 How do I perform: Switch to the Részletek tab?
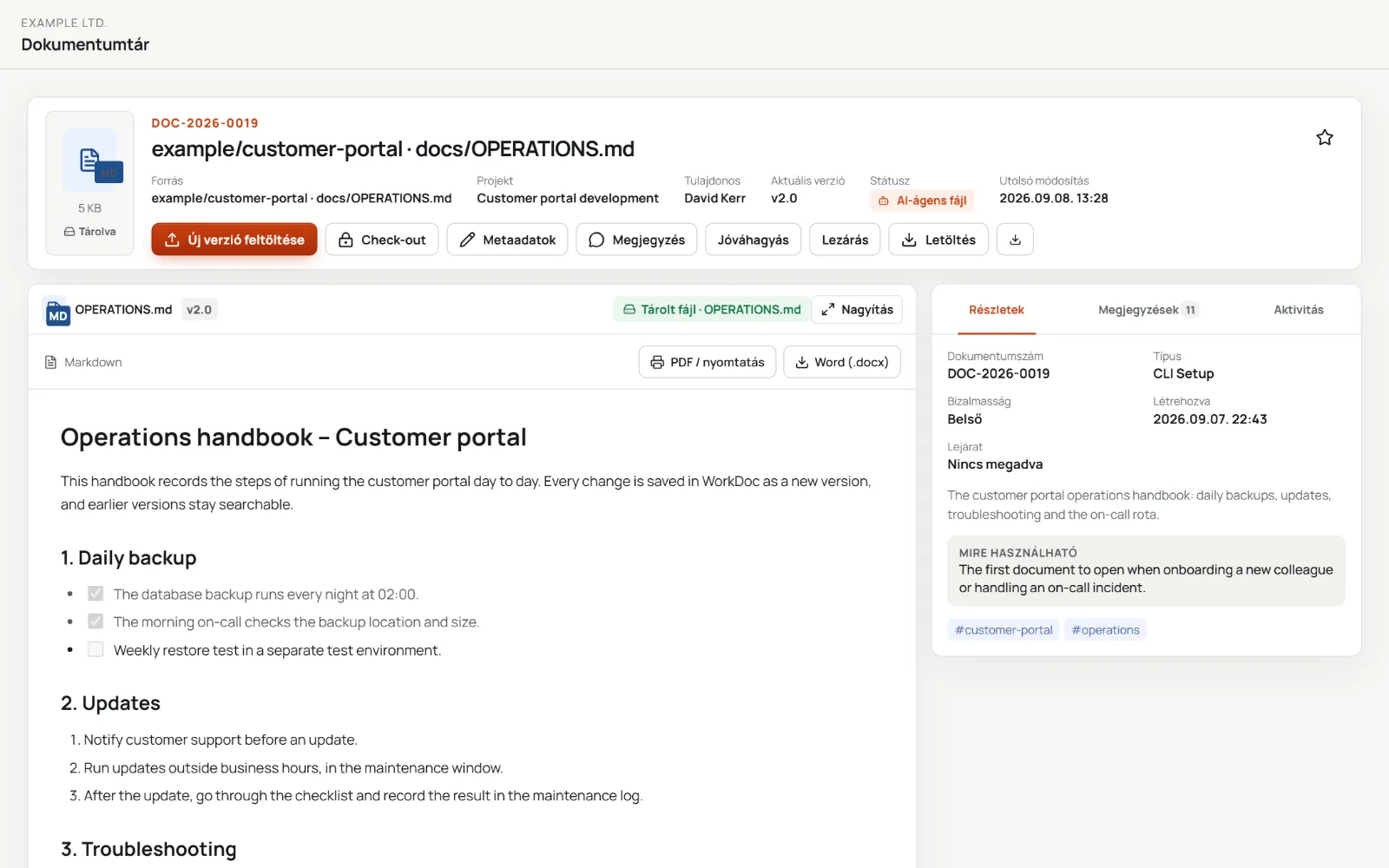997,310
